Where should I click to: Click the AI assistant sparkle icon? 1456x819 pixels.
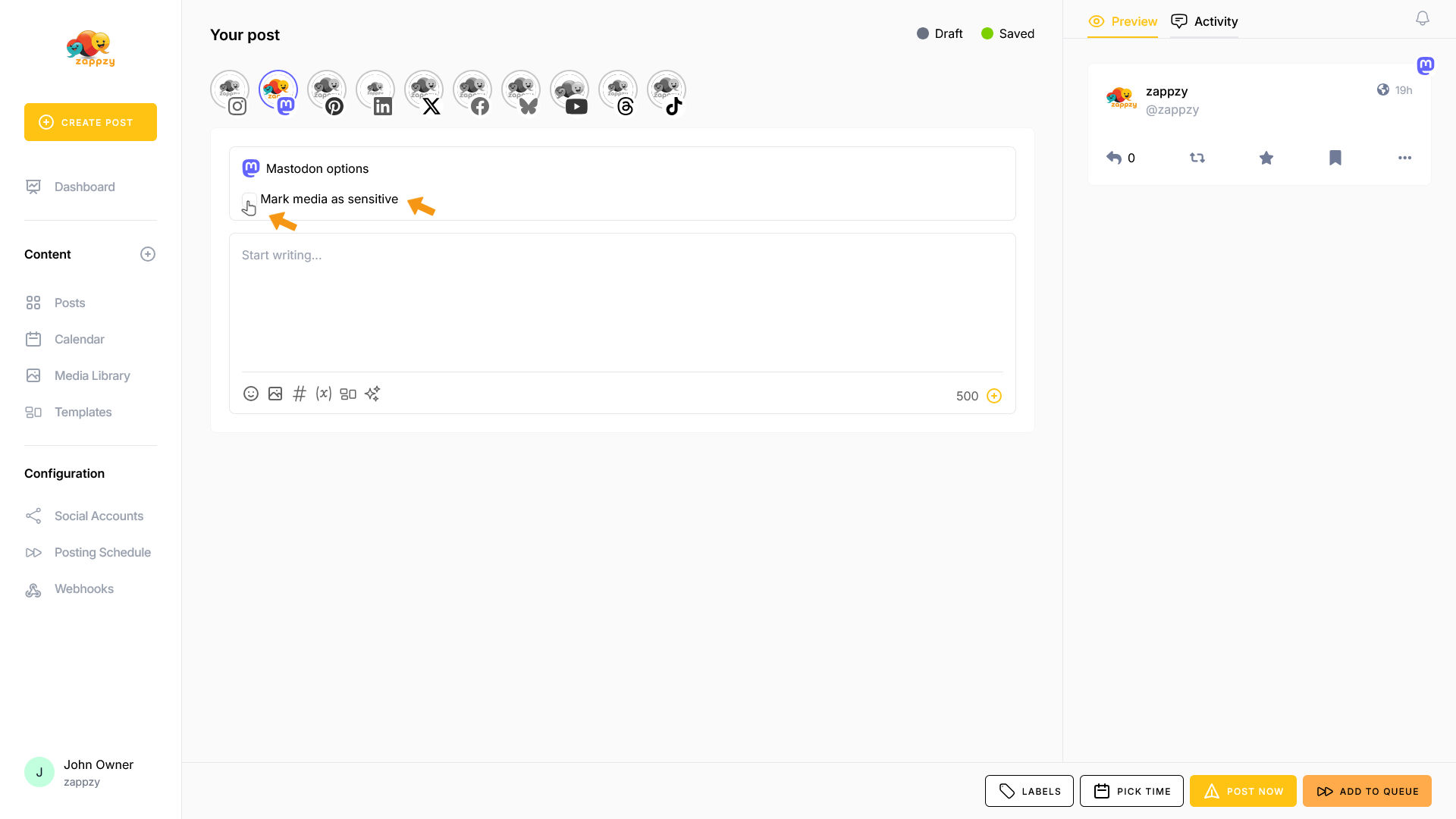pyautogui.click(x=372, y=394)
